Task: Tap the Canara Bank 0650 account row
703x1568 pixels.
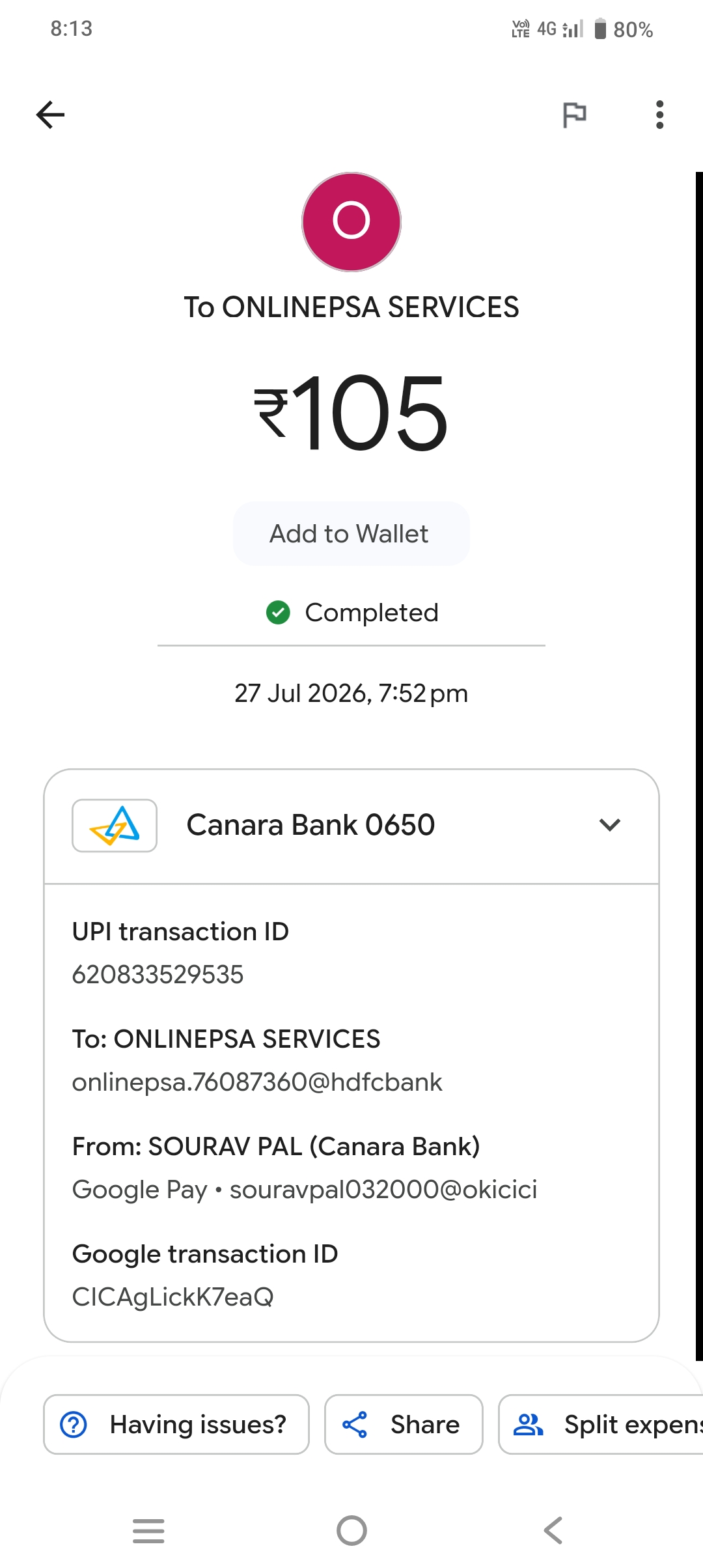Action: (351, 826)
